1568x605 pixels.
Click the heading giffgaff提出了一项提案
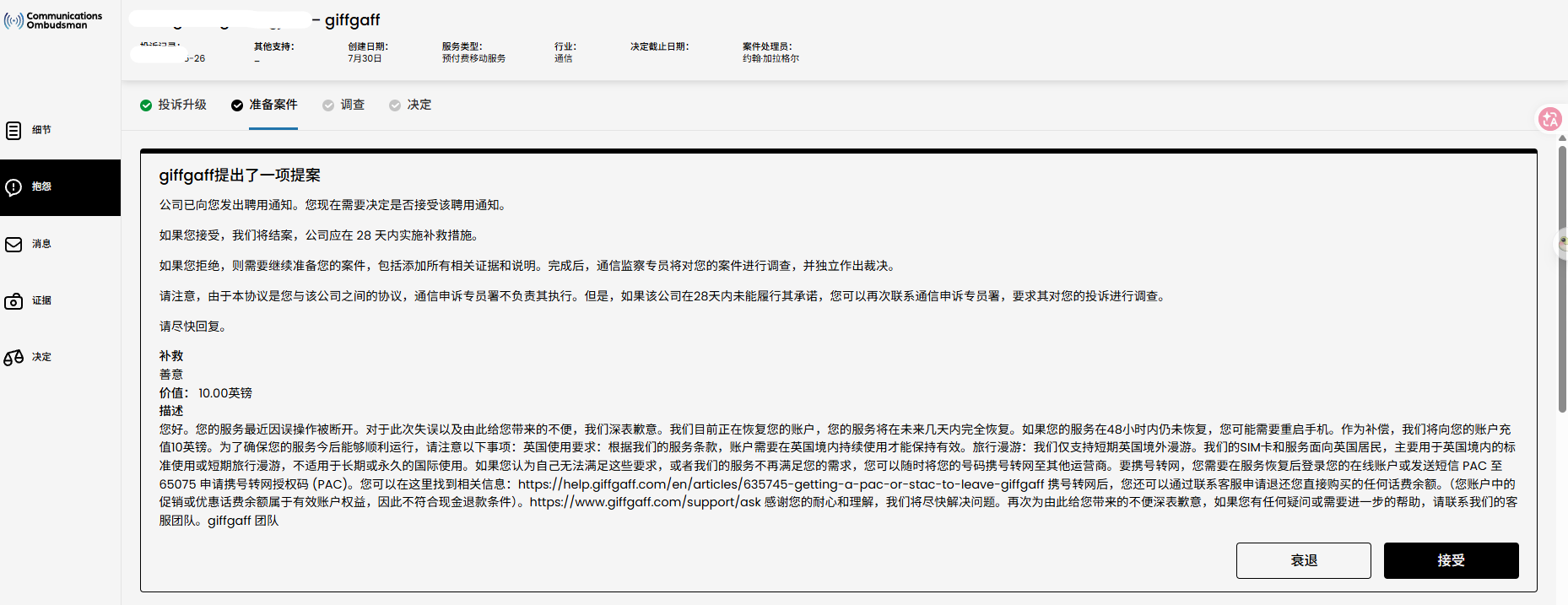pos(240,176)
